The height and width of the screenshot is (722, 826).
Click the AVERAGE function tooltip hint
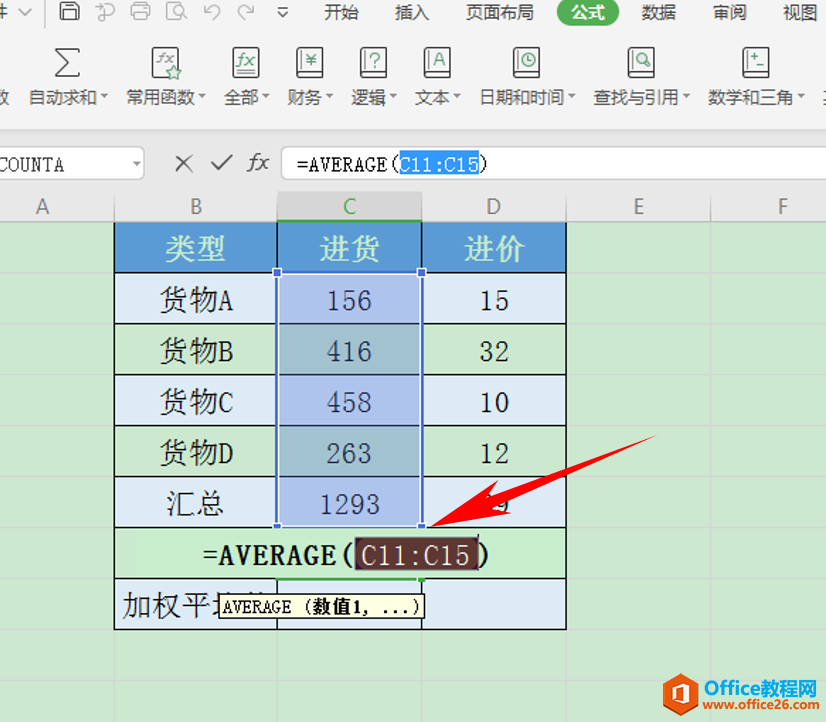321,607
